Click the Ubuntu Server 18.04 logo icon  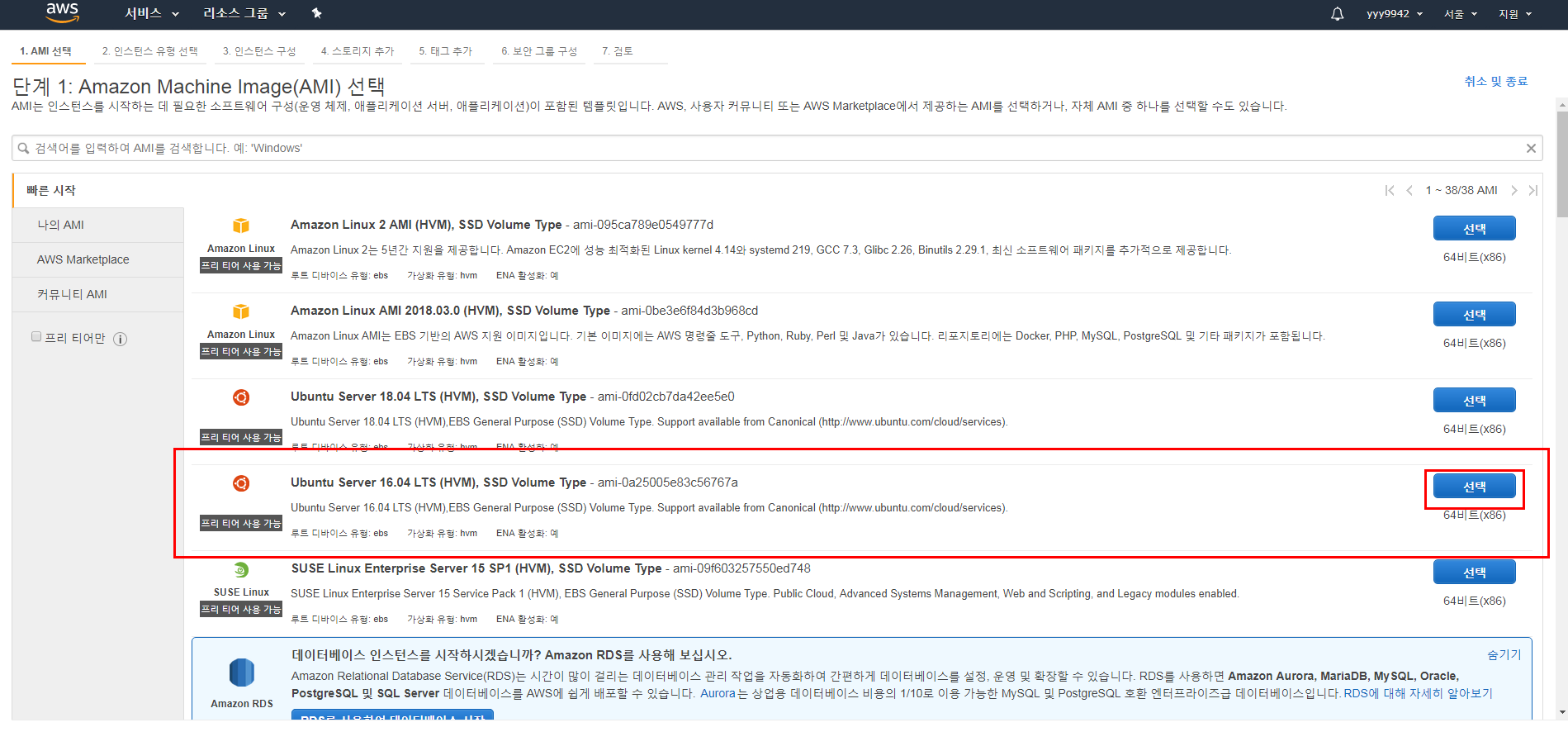[x=241, y=397]
